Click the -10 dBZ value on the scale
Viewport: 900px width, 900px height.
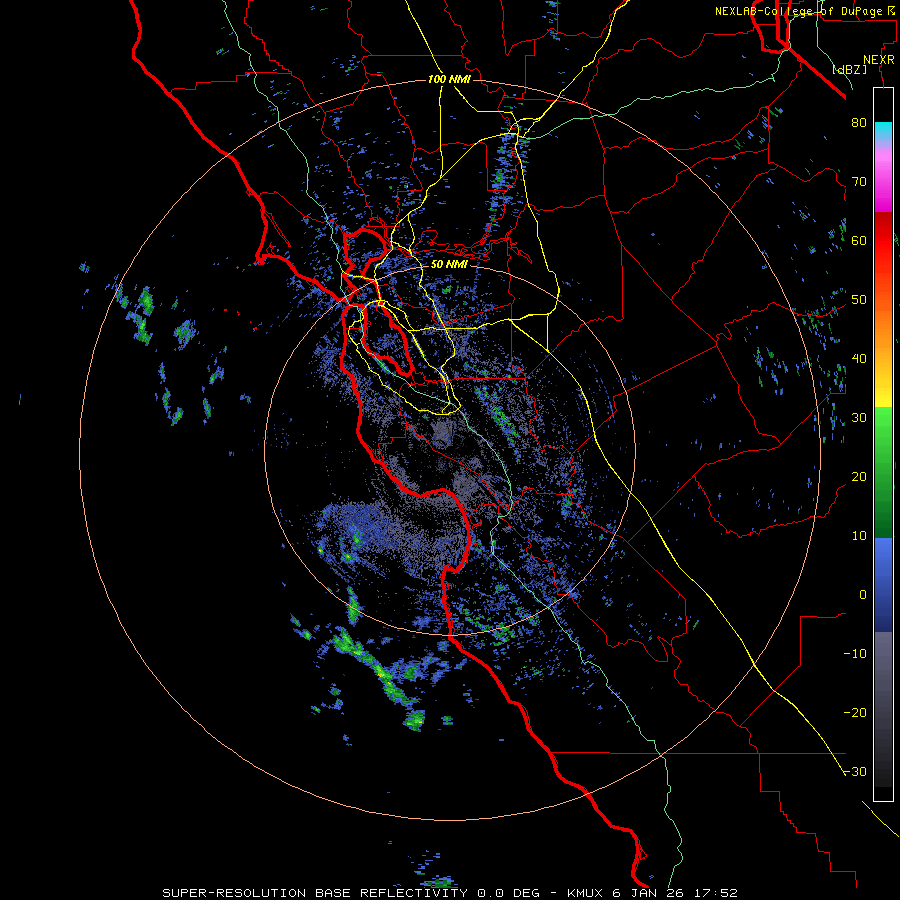(x=855, y=654)
